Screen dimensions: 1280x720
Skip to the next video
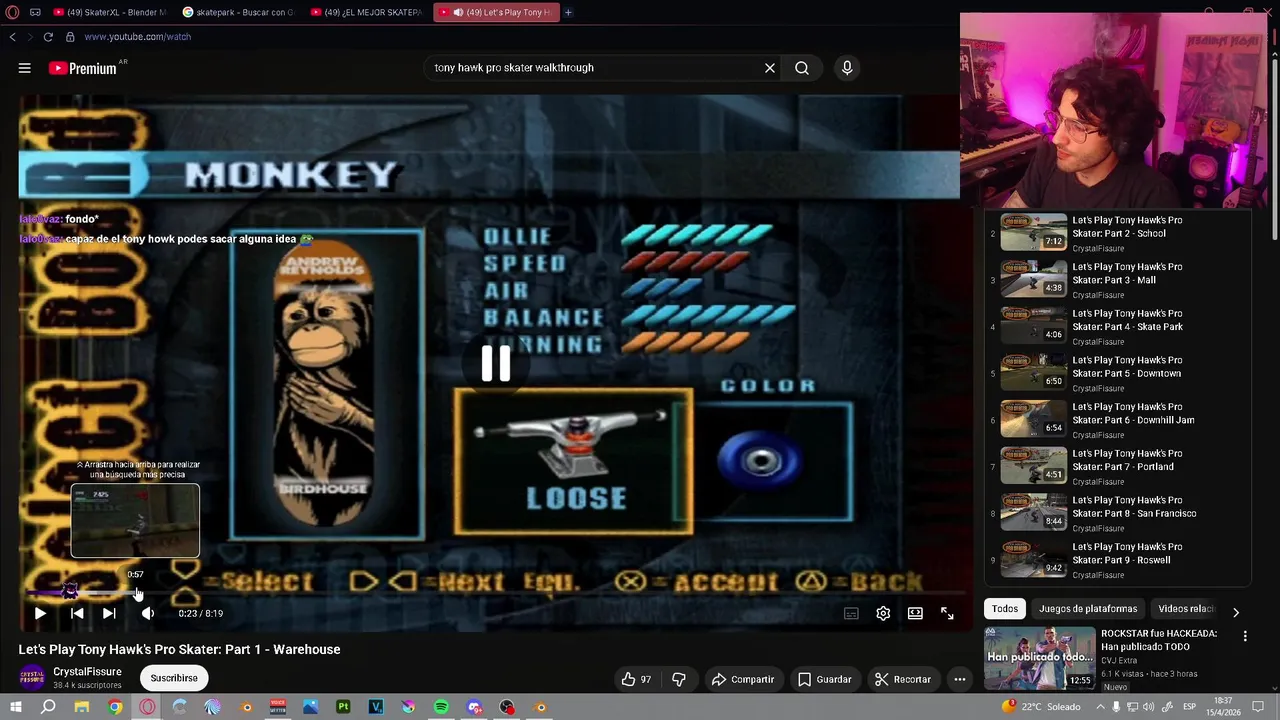point(109,613)
